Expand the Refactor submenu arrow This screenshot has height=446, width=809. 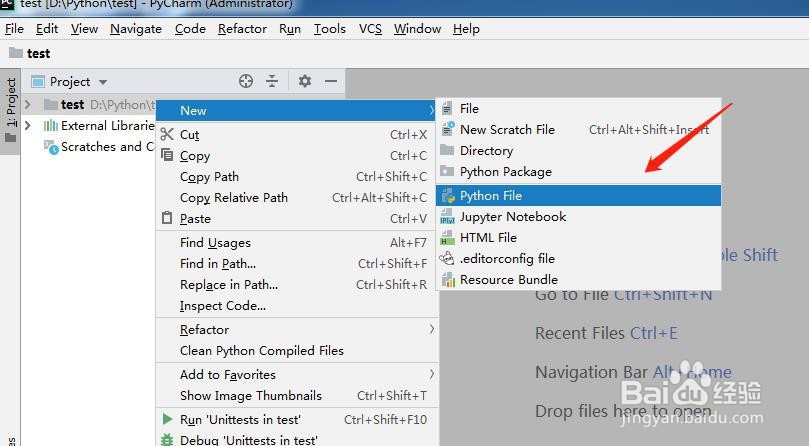click(x=431, y=329)
